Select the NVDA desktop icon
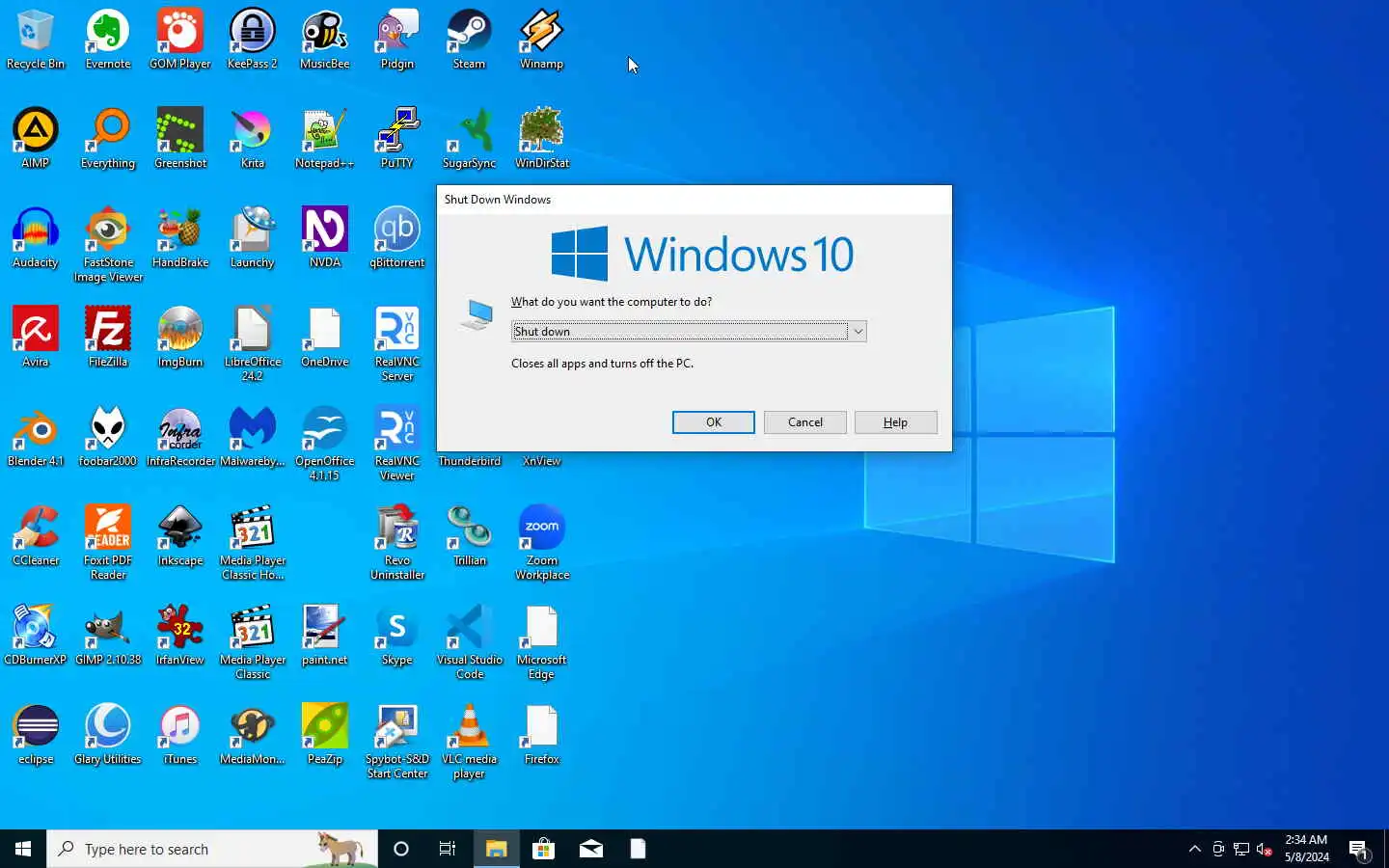 pyautogui.click(x=325, y=238)
